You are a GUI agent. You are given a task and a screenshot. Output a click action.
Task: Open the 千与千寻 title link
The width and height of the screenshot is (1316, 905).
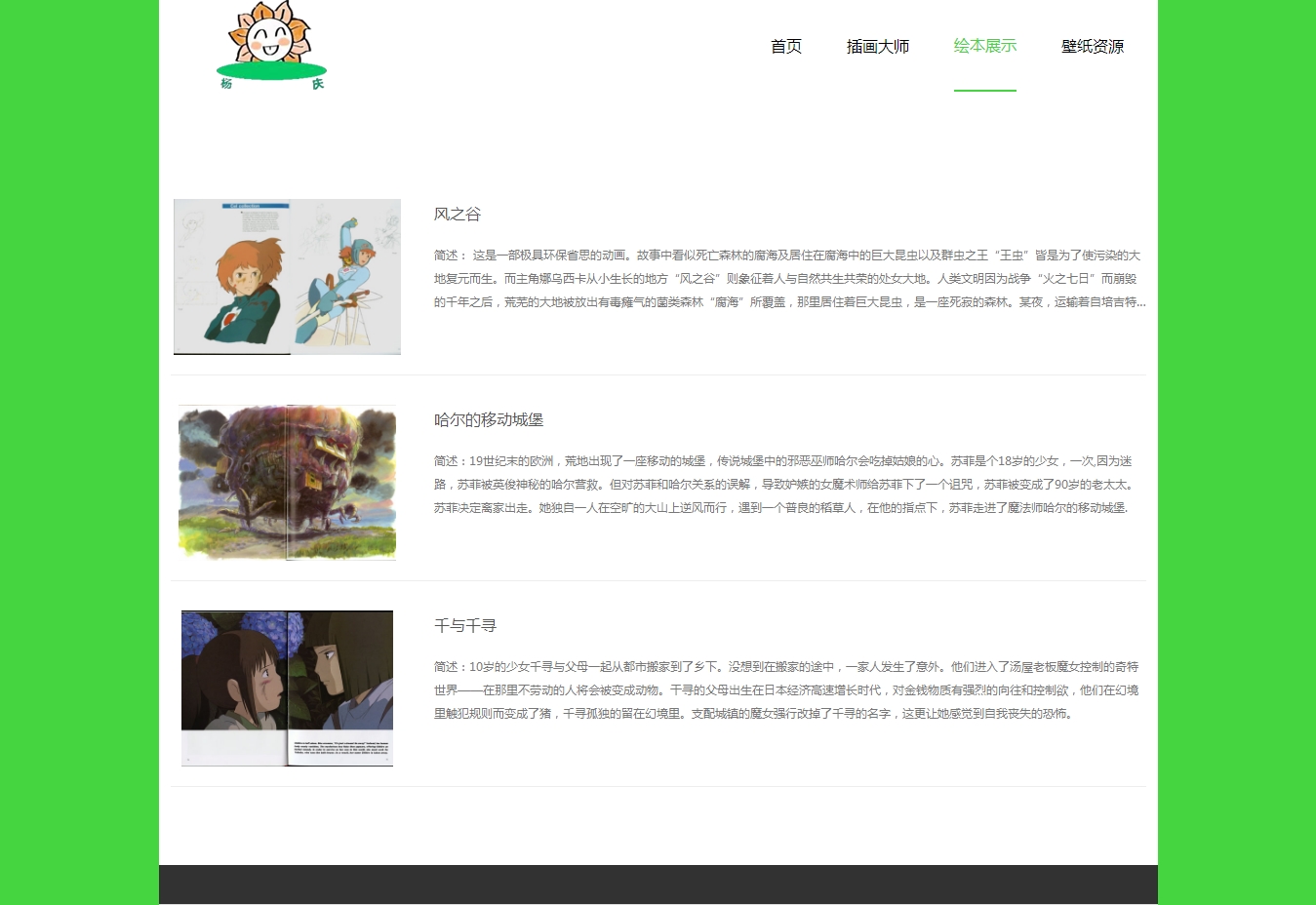[x=465, y=625]
